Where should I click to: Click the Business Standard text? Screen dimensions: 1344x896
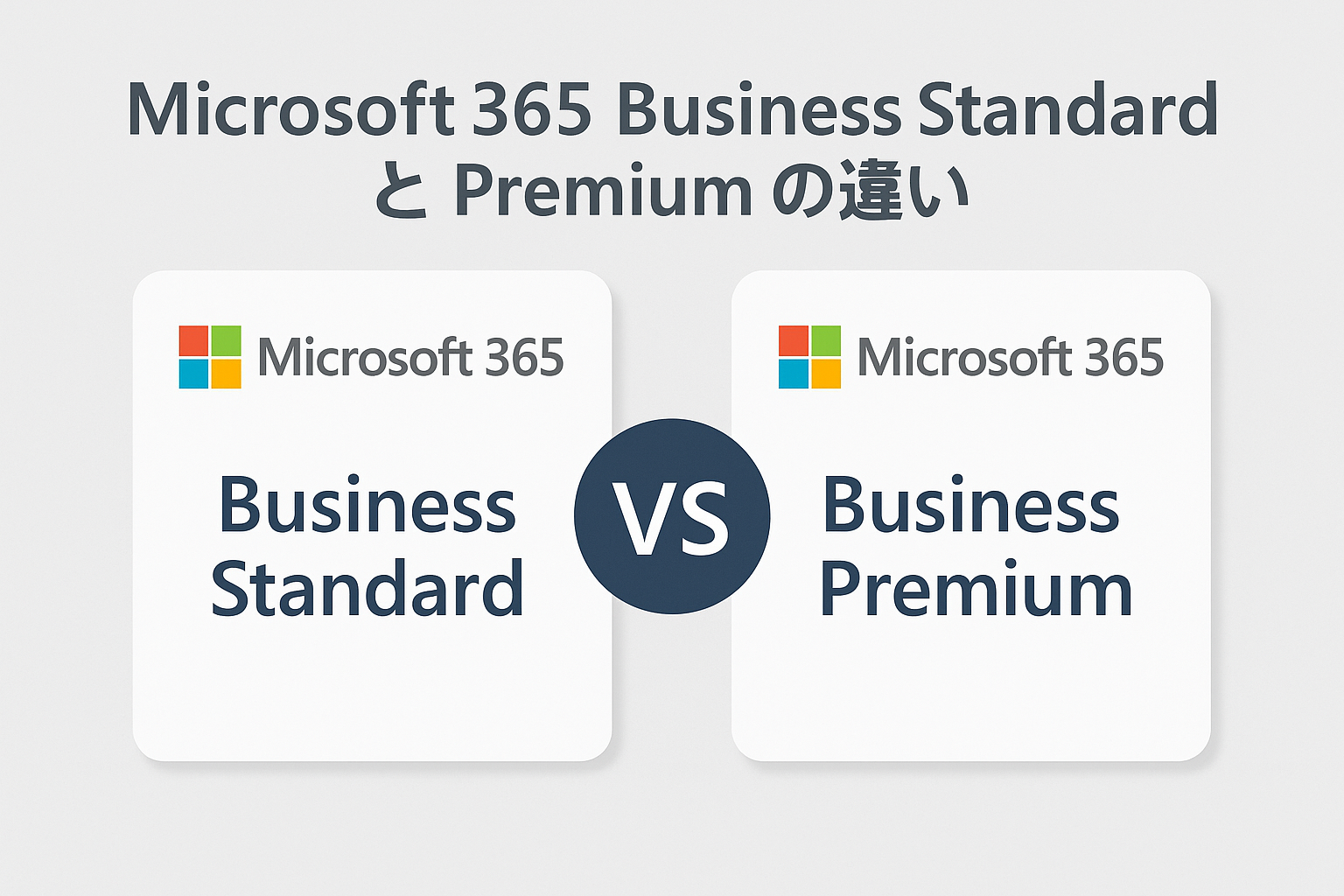click(x=367, y=546)
